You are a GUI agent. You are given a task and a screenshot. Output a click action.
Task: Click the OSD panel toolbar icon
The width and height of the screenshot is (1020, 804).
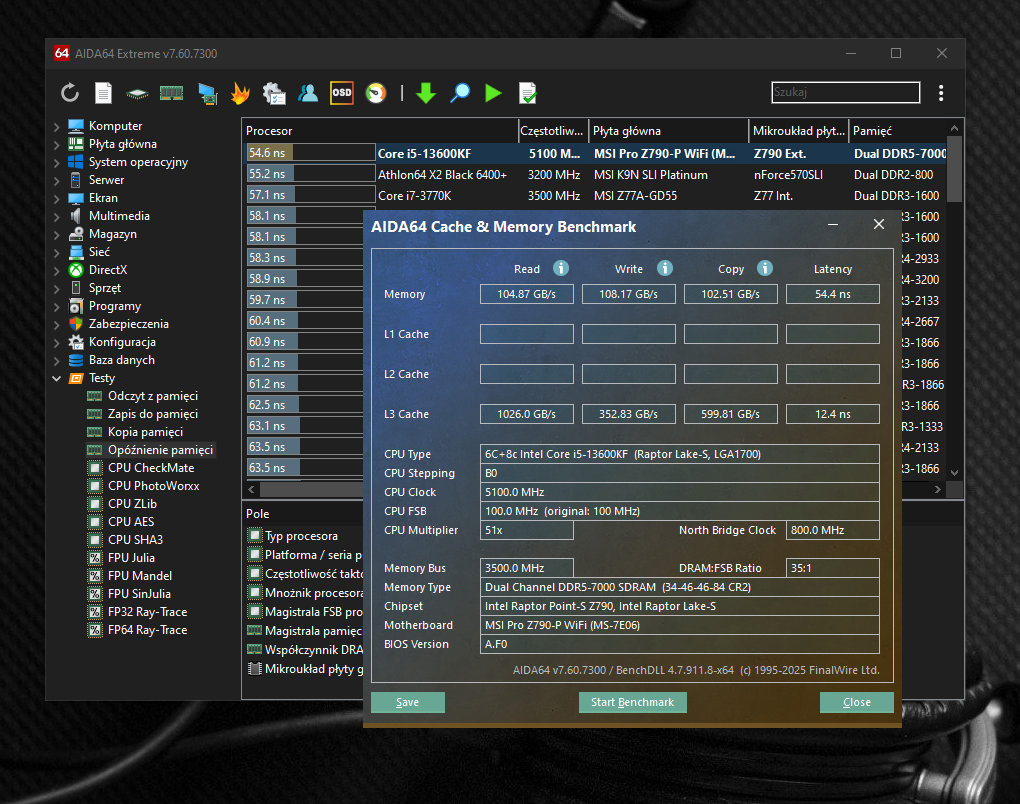coord(342,93)
